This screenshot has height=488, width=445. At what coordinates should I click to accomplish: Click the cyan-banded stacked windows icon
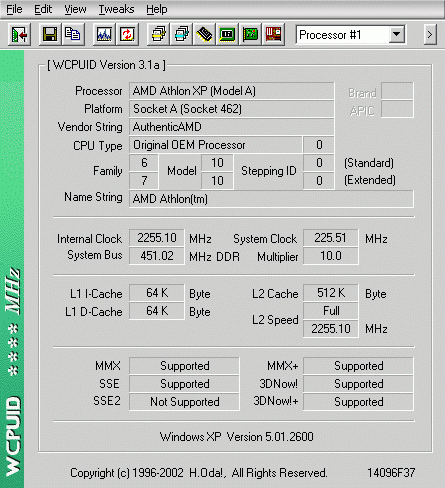tap(181, 34)
